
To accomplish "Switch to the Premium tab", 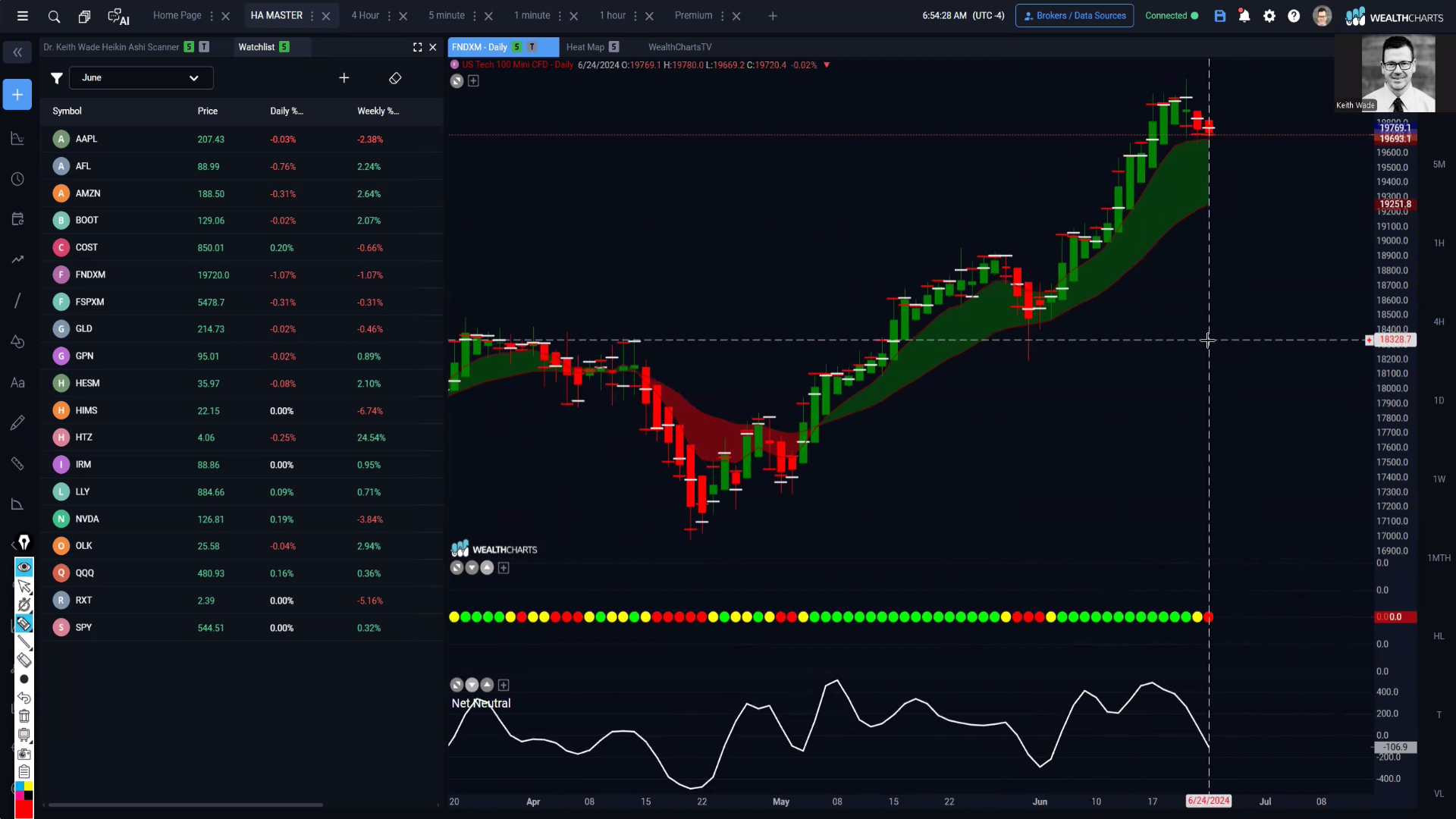I will (694, 15).
